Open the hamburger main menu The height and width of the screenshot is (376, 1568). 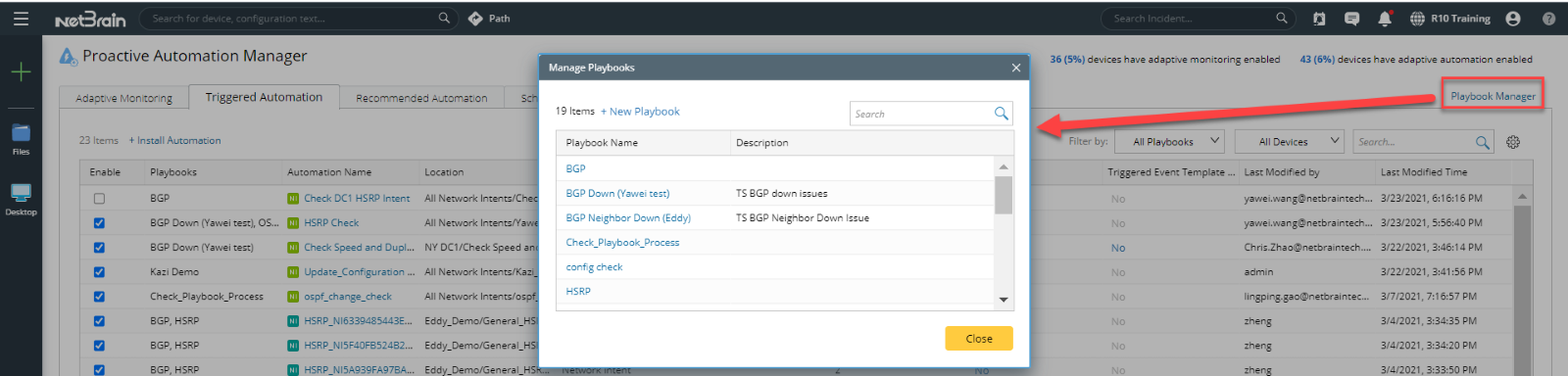21,19
